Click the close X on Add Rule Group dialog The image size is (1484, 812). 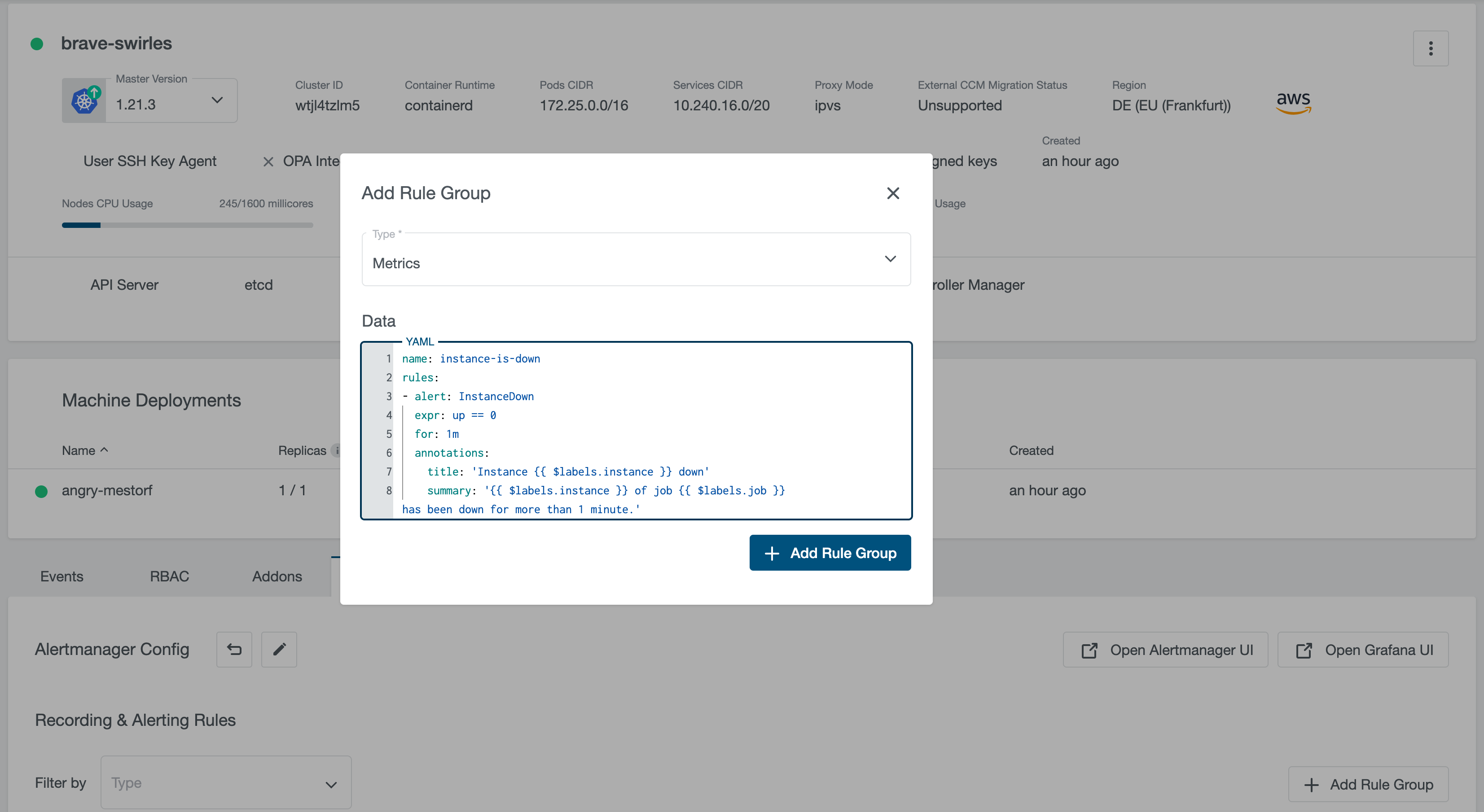pos(892,193)
